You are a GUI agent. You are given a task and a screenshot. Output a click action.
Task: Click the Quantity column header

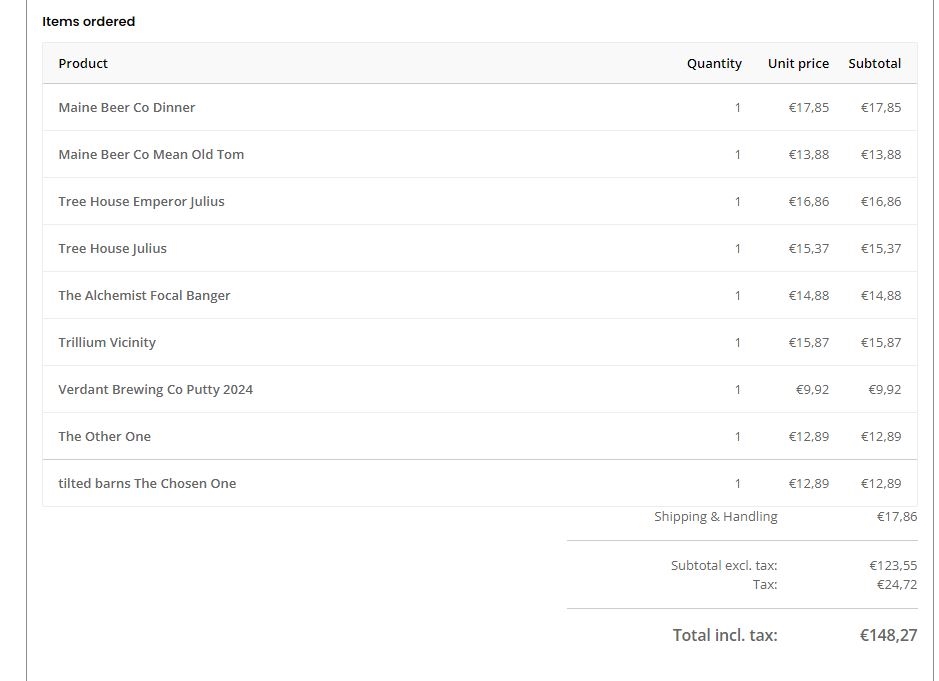714,63
